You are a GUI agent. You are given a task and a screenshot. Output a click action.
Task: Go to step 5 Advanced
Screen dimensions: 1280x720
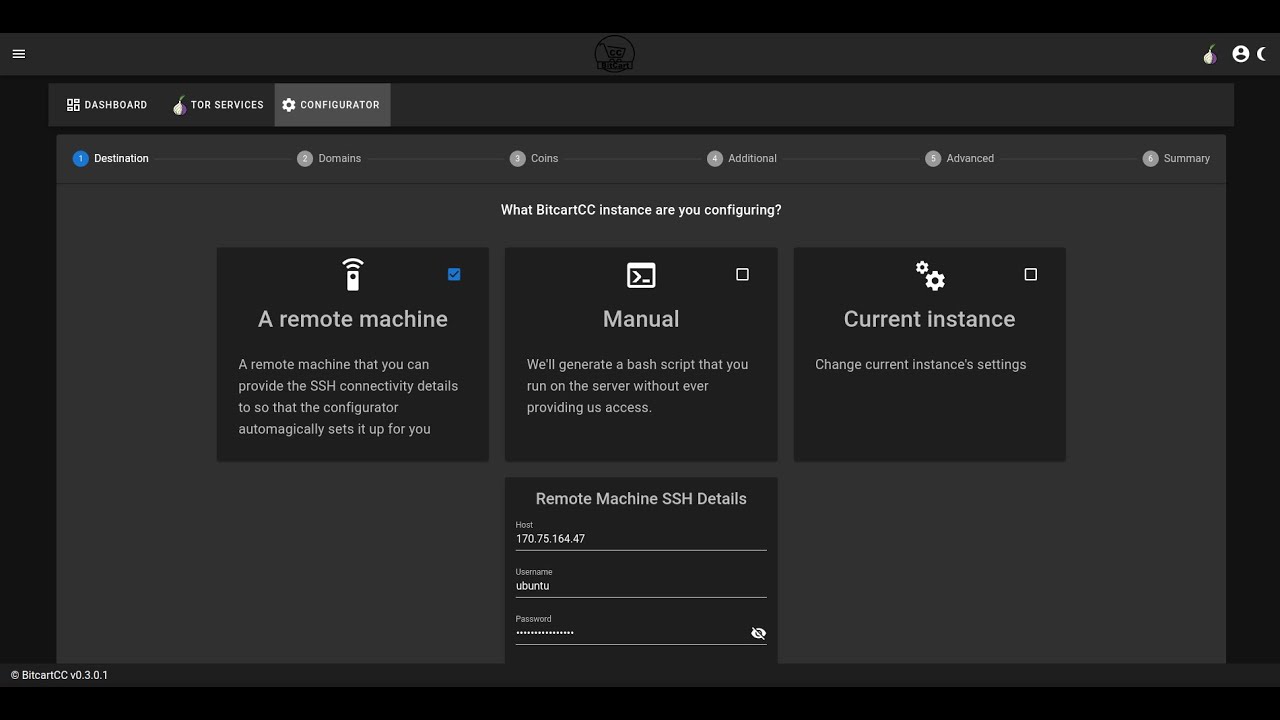click(x=960, y=158)
